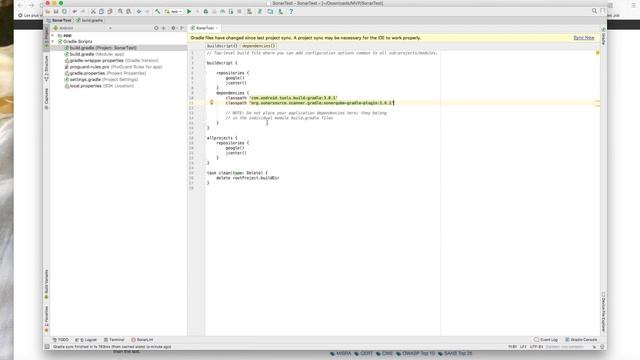The width and height of the screenshot is (640, 360).
Task: Click hide project panel icon
Action: [x=182, y=28]
